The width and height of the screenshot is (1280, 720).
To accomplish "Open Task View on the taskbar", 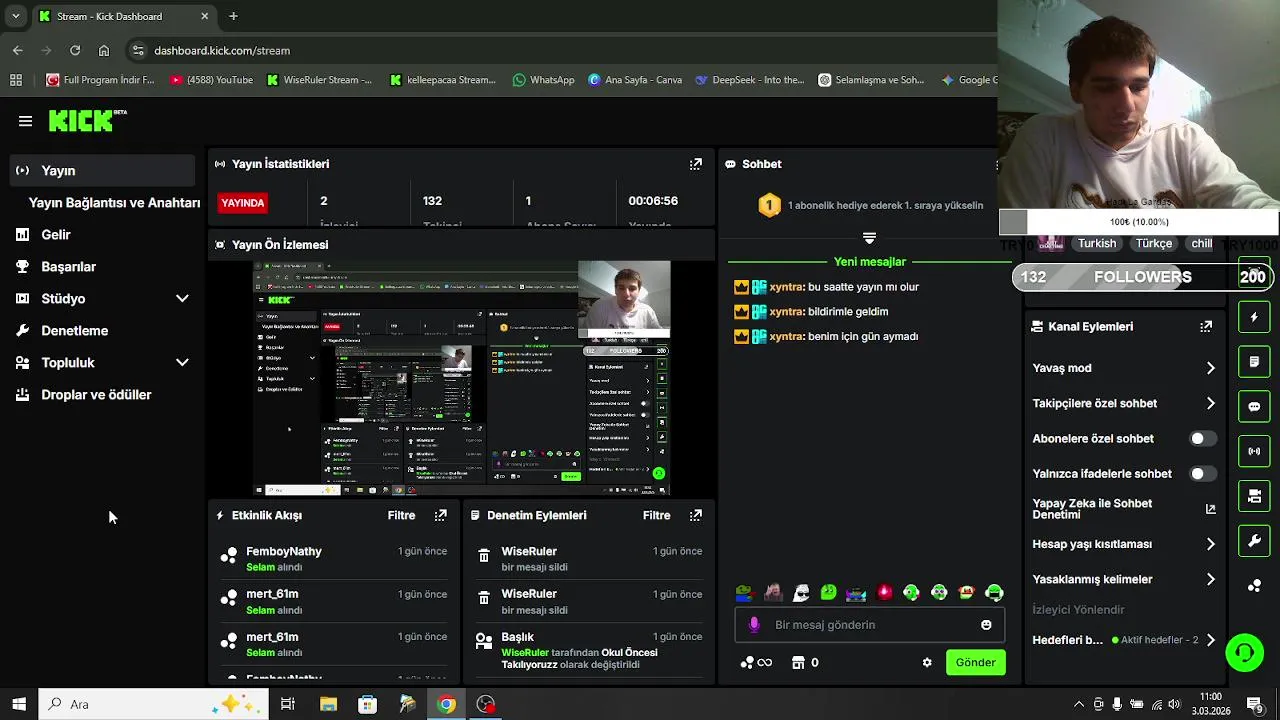I will tap(288, 704).
